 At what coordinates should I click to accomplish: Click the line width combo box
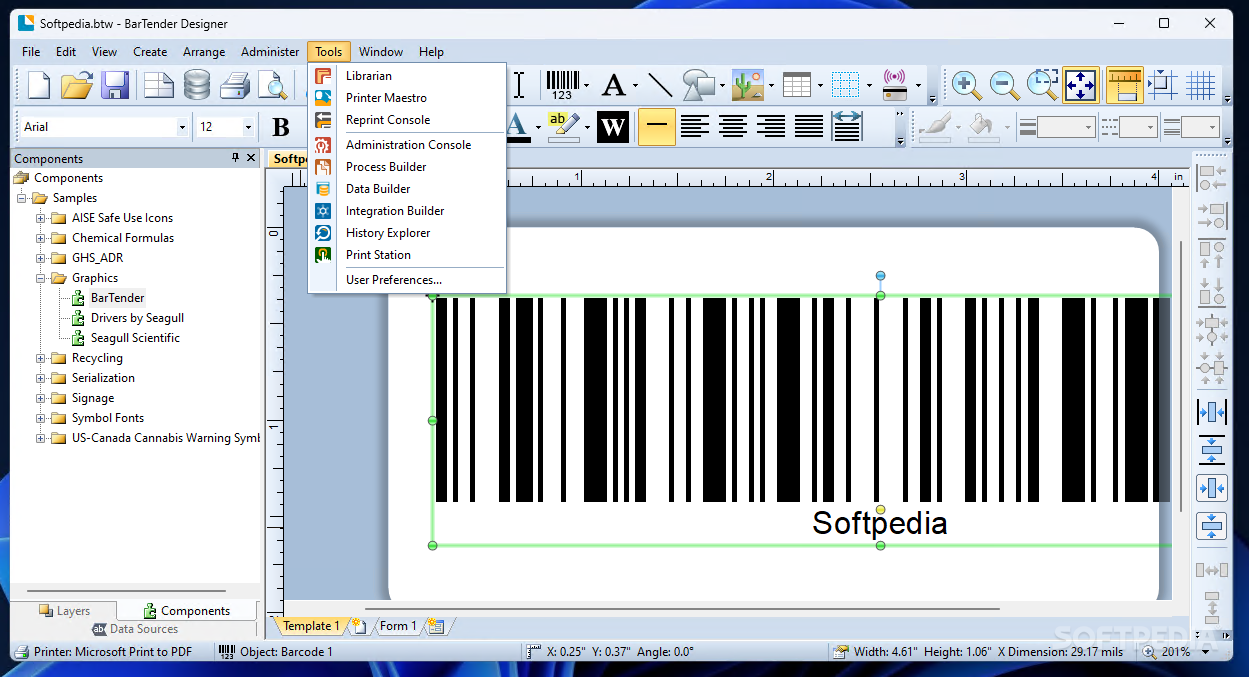coord(1066,127)
